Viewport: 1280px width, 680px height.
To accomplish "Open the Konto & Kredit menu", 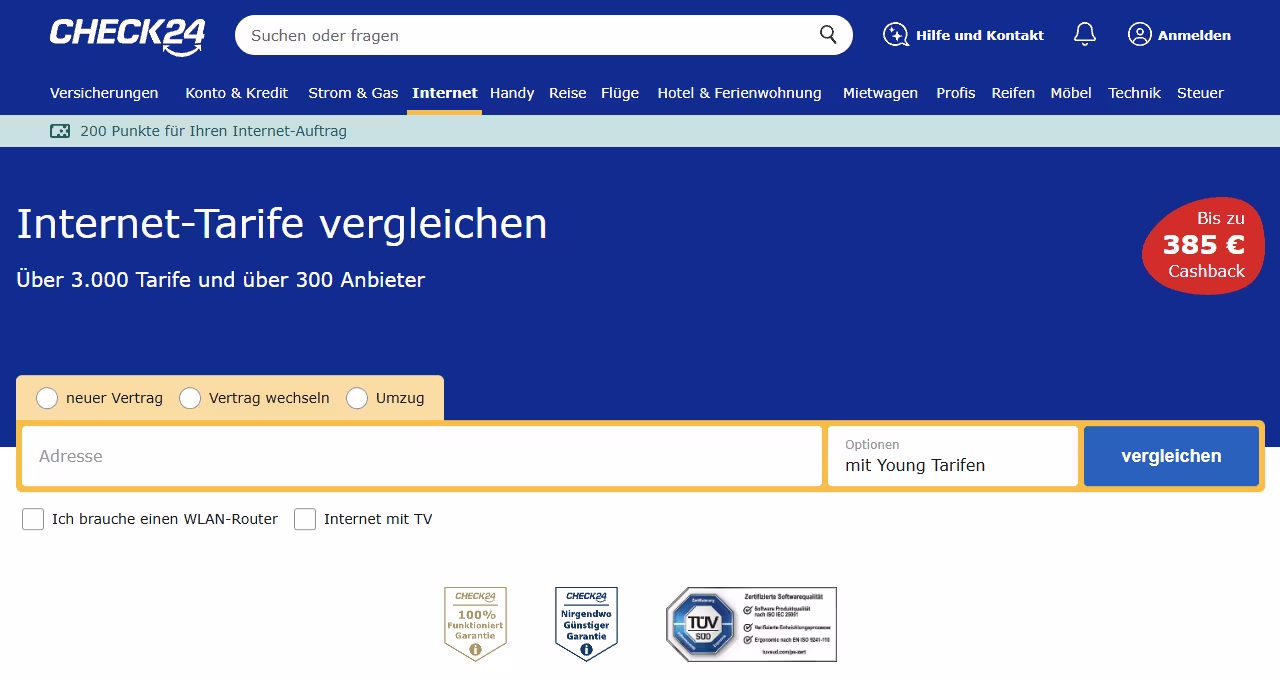I will (237, 93).
